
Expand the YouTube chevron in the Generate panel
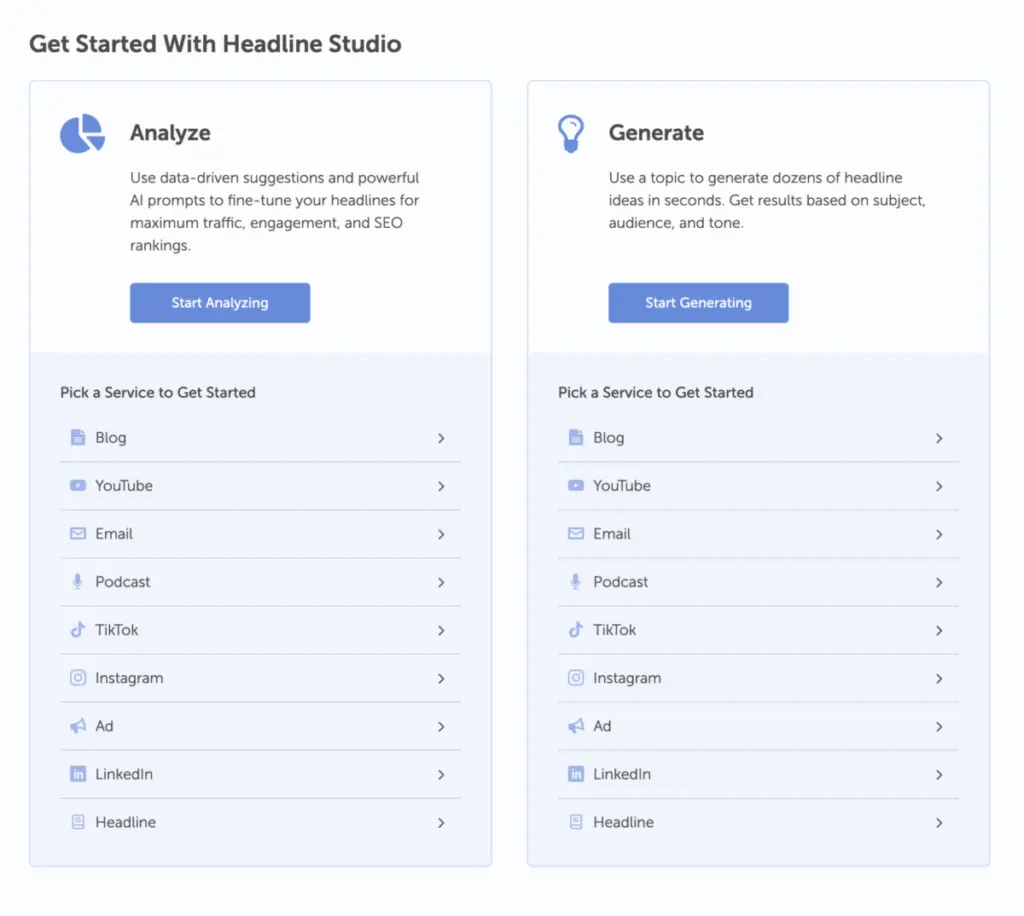click(x=939, y=486)
